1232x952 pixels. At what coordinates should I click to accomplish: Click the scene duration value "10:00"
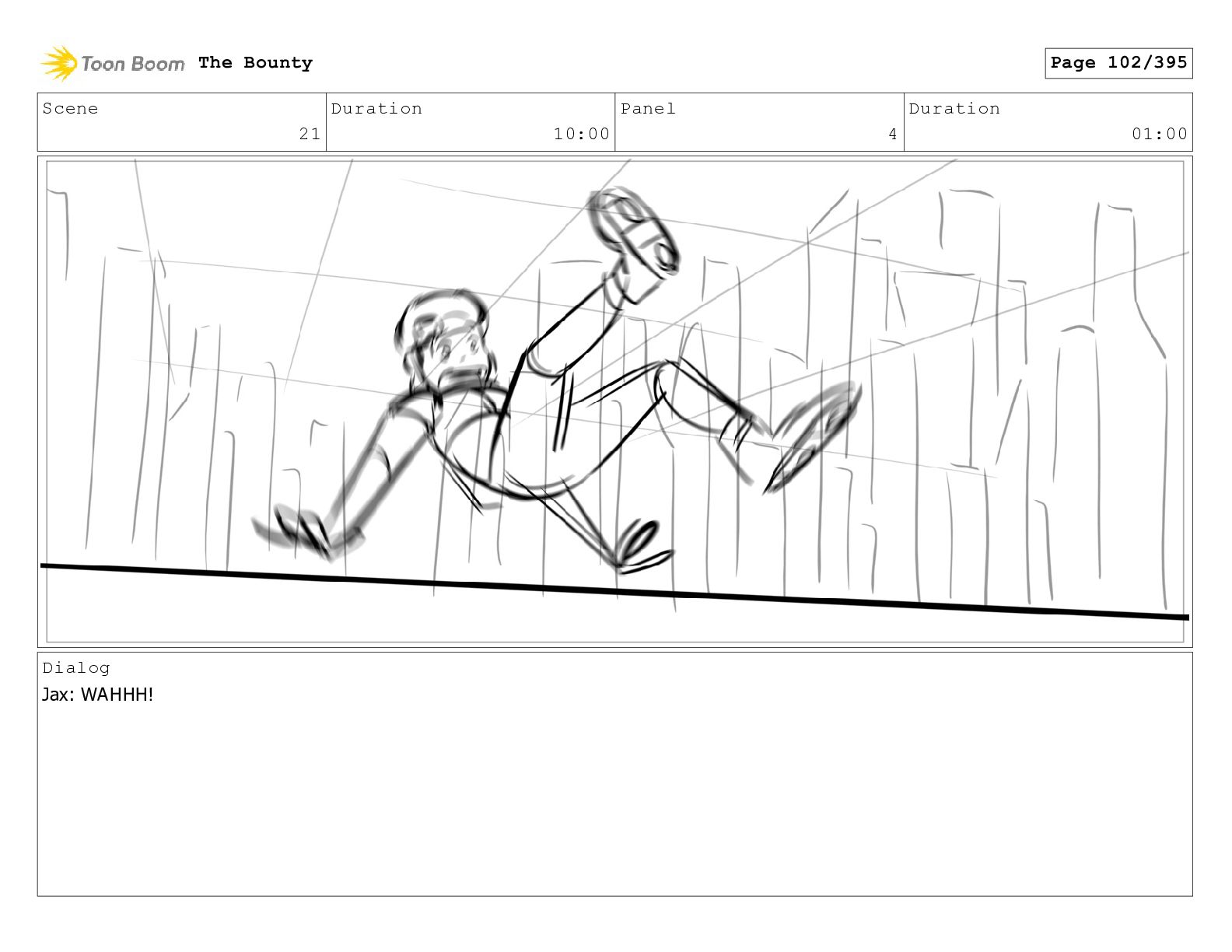coord(582,134)
